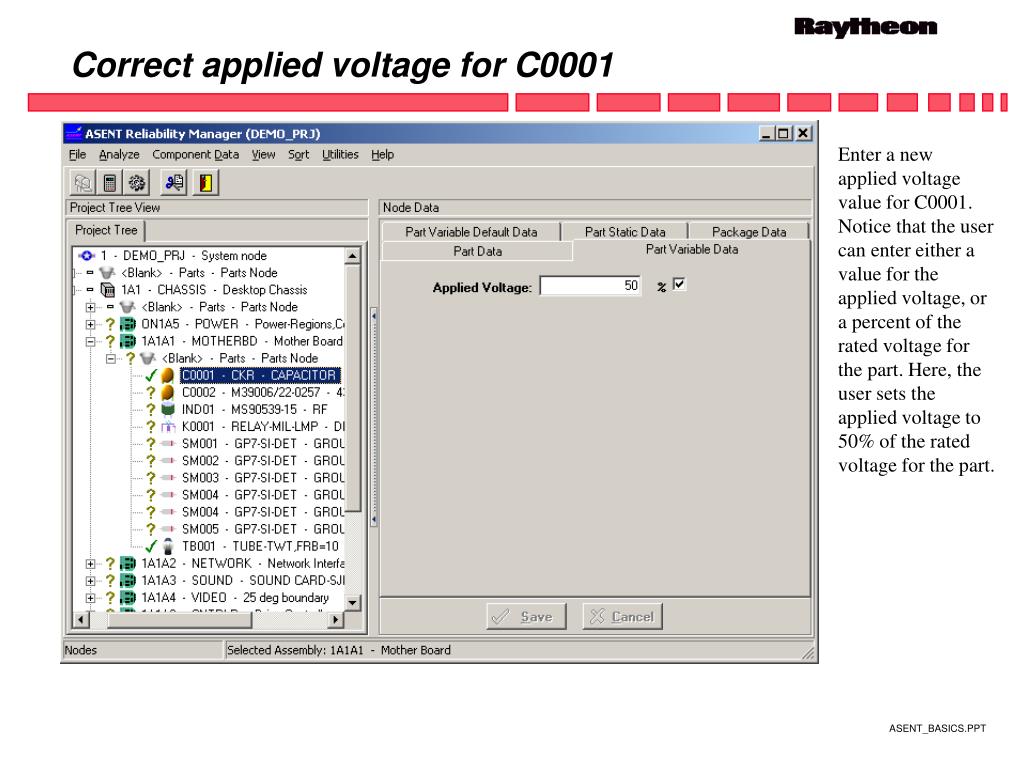Click the green check mark beside C0001
The width and height of the screenshot is (1024, 768).
[x=151, y=376]
